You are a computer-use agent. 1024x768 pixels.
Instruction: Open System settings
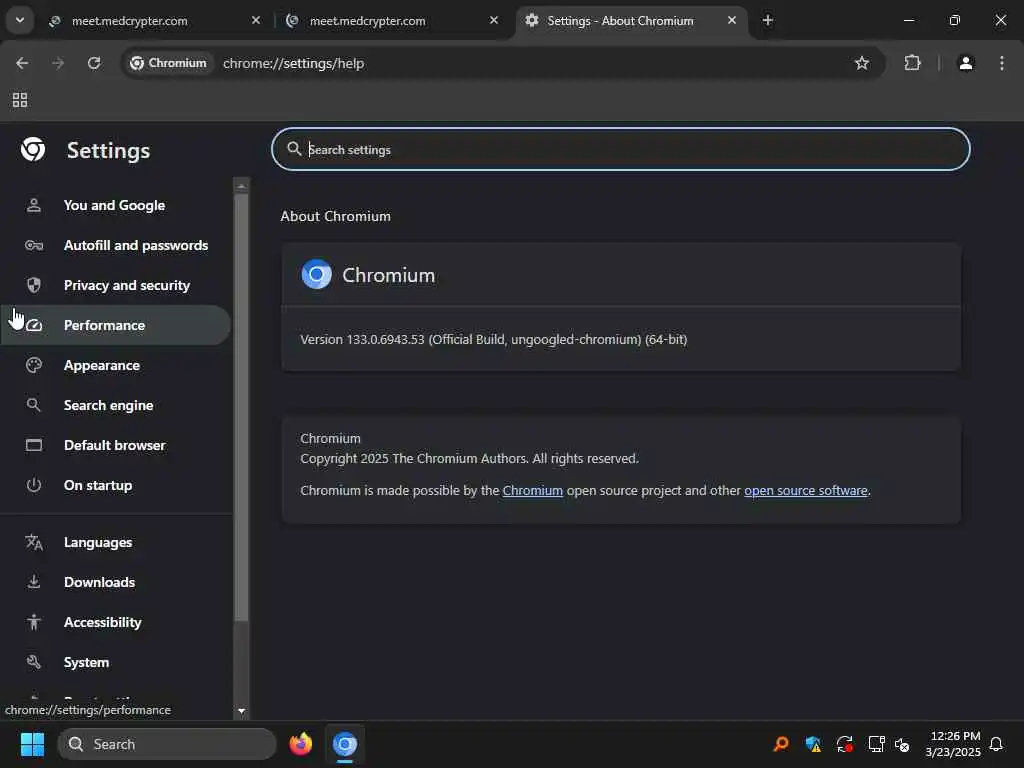(114, 662)
